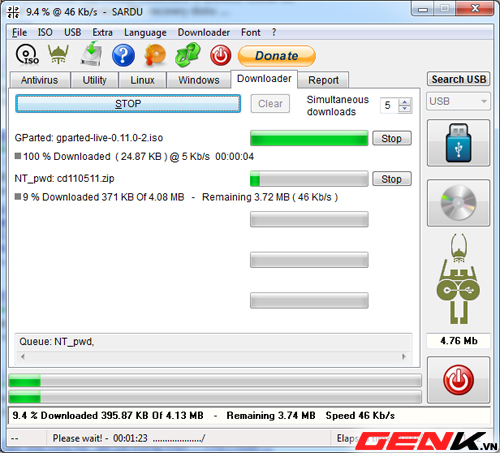Viewport: 500px width, 453px height.
Task: Click the large red power button
Action: click(458, 380)
